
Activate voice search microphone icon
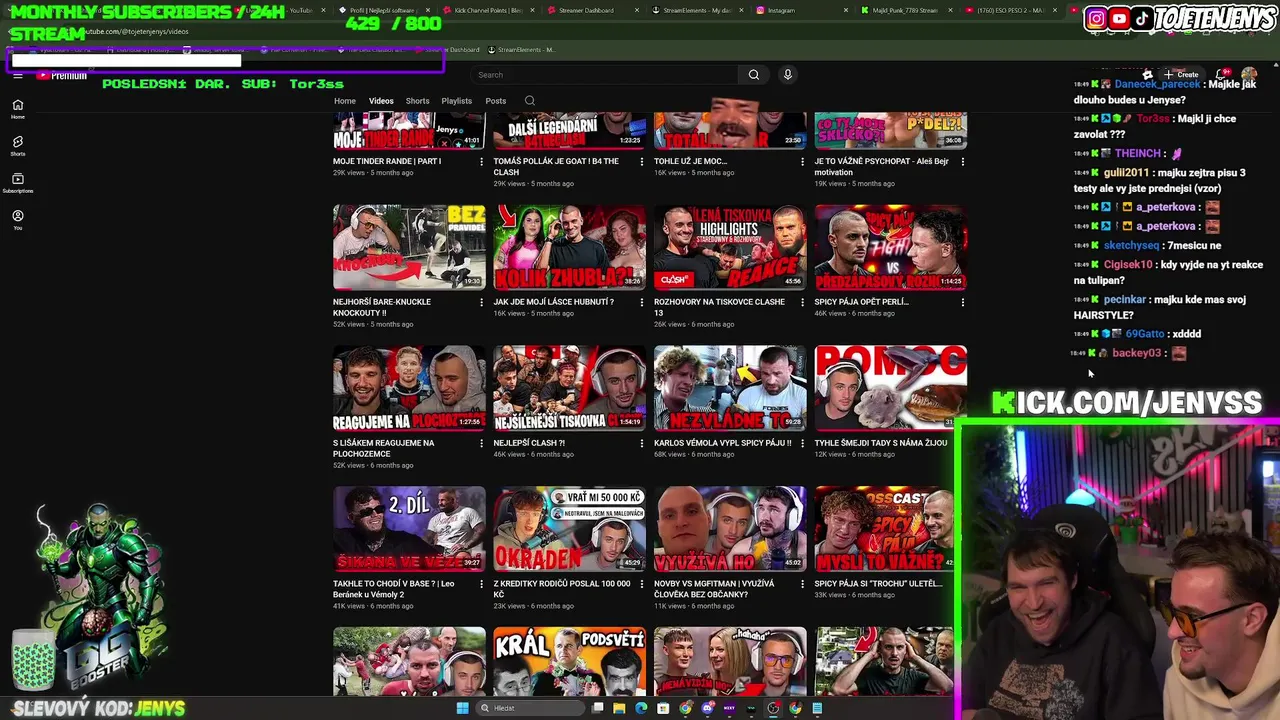point(788,75)
